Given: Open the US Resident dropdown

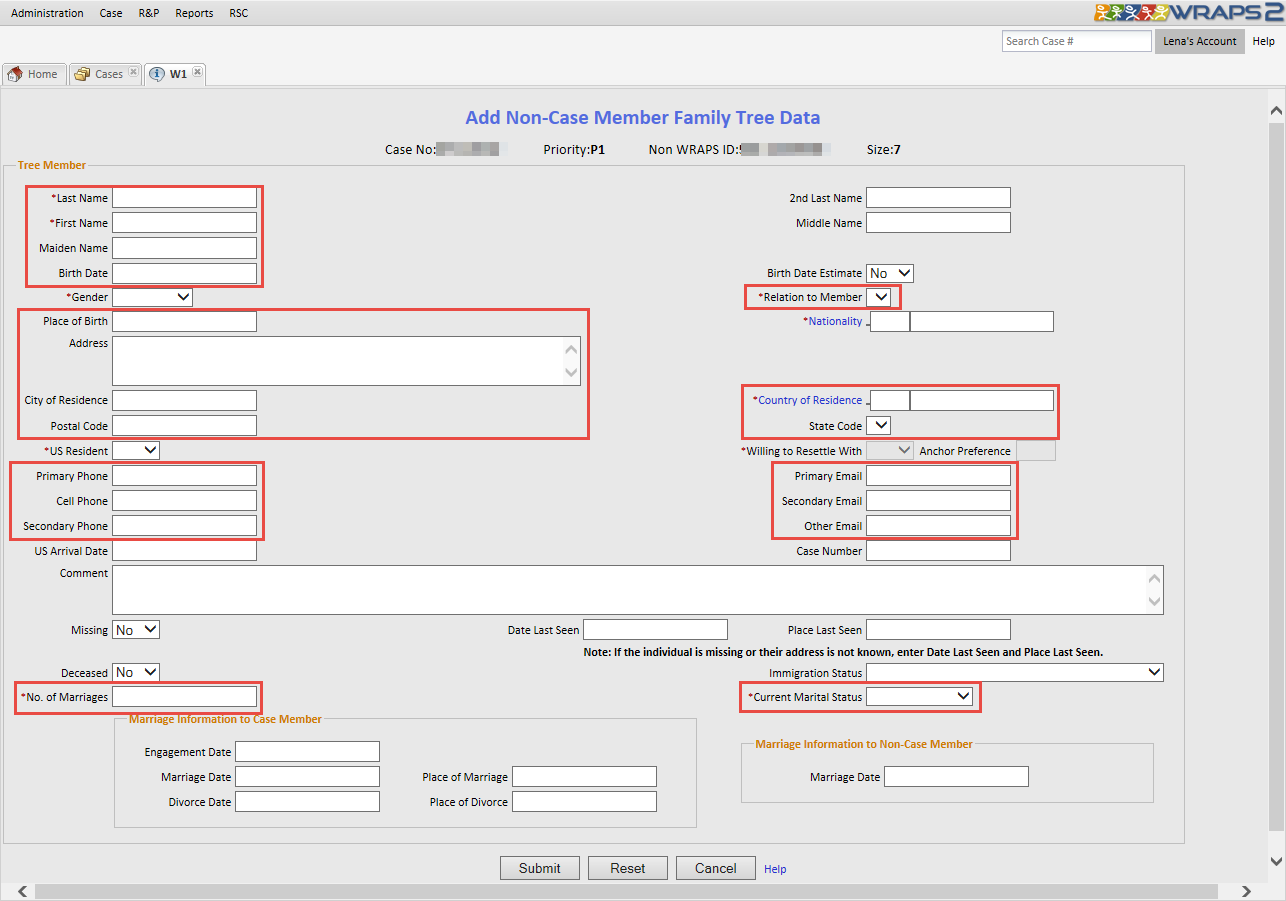Looking at the screenshot, I should point(136,450).
